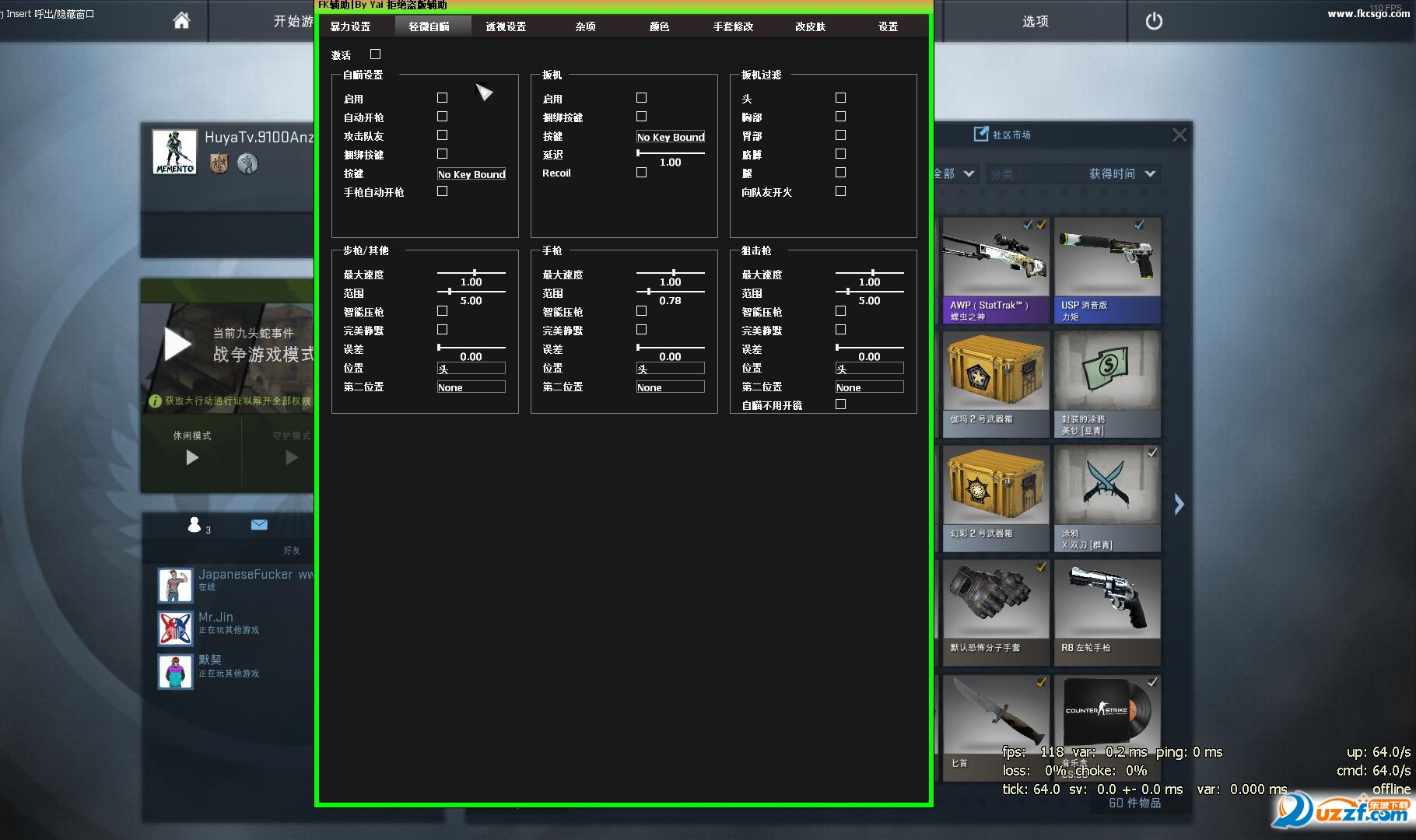Image resolution: width=1416 pixels, height=840 pixels.
Task: Select the R8 revolver item
Action: [x=1107, y=613]
